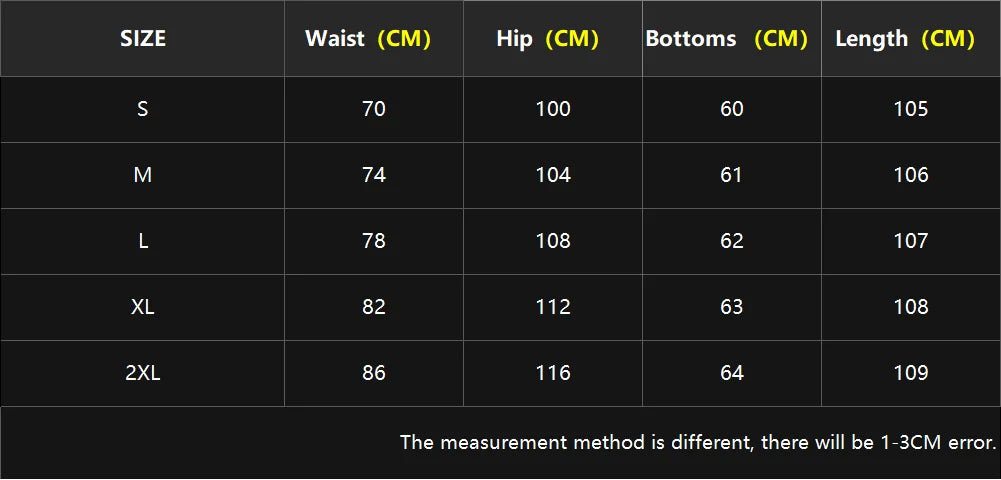This screenshot has height=480, width=1001.
Task: Select hip value 116 in 2XL row
Action: coord(553,373)
